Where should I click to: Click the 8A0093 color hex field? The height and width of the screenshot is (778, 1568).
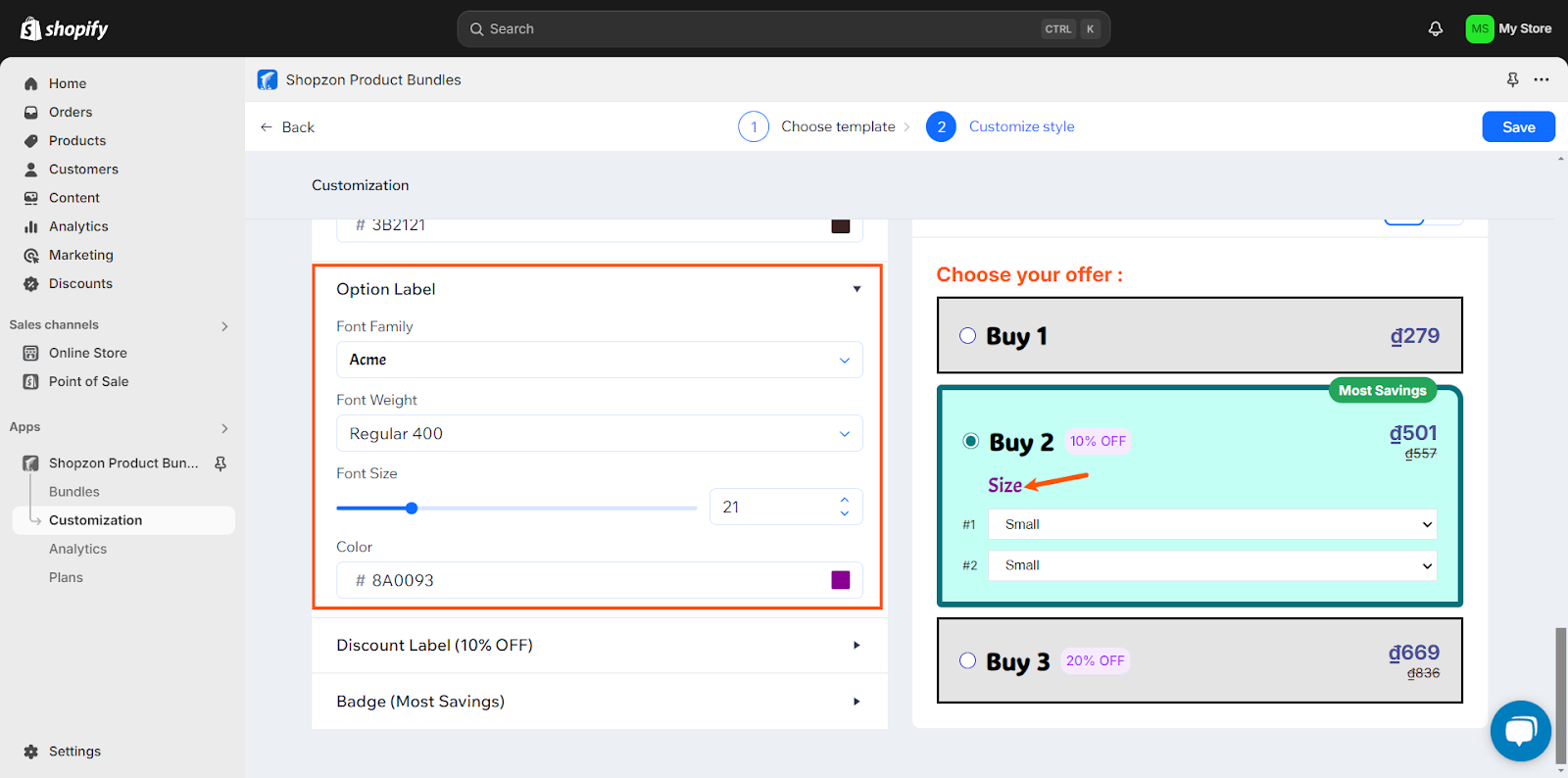click(600, 580)
